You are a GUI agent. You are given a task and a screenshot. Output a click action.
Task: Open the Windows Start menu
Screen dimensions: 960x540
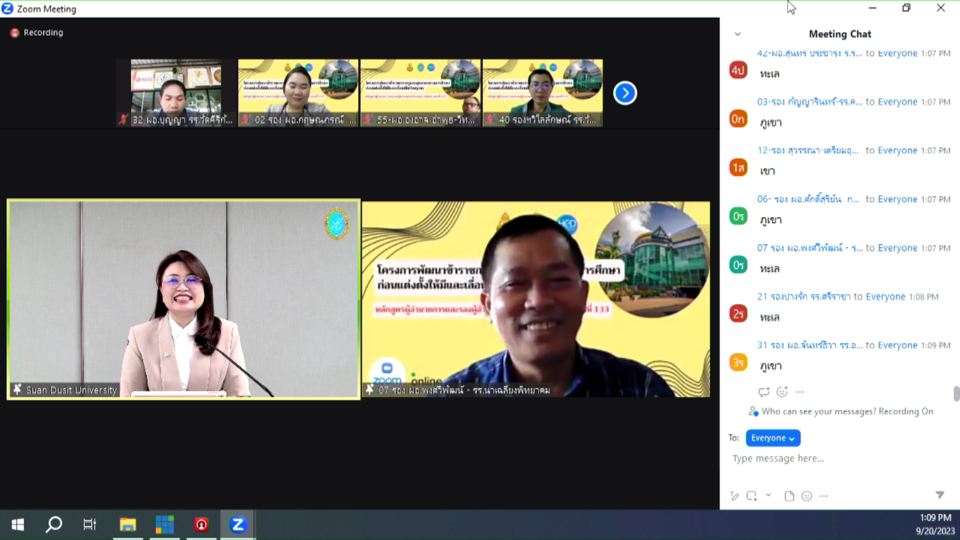pos(18,525)
